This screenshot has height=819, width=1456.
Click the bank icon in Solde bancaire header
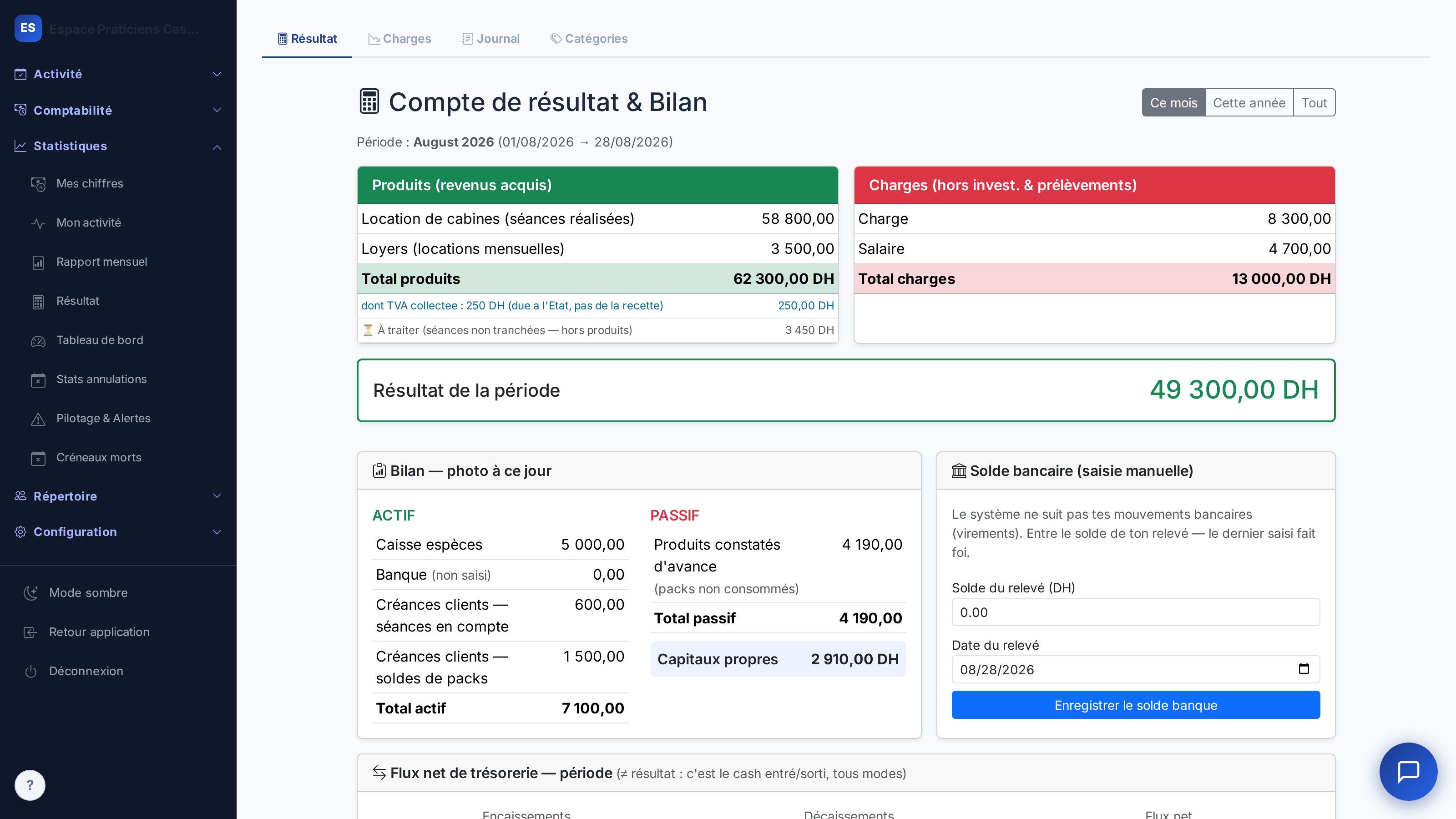(x=959, y=471)
